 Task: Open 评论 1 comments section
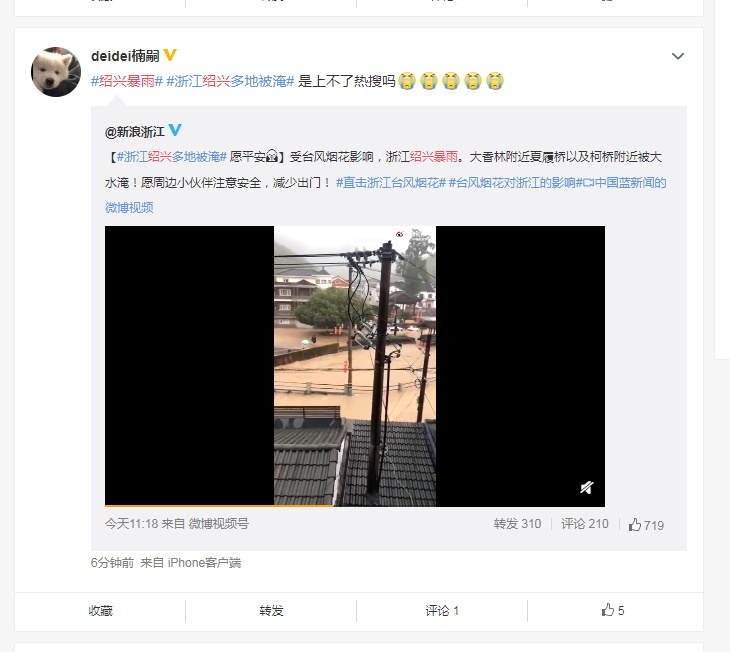(x=442, y=611)
